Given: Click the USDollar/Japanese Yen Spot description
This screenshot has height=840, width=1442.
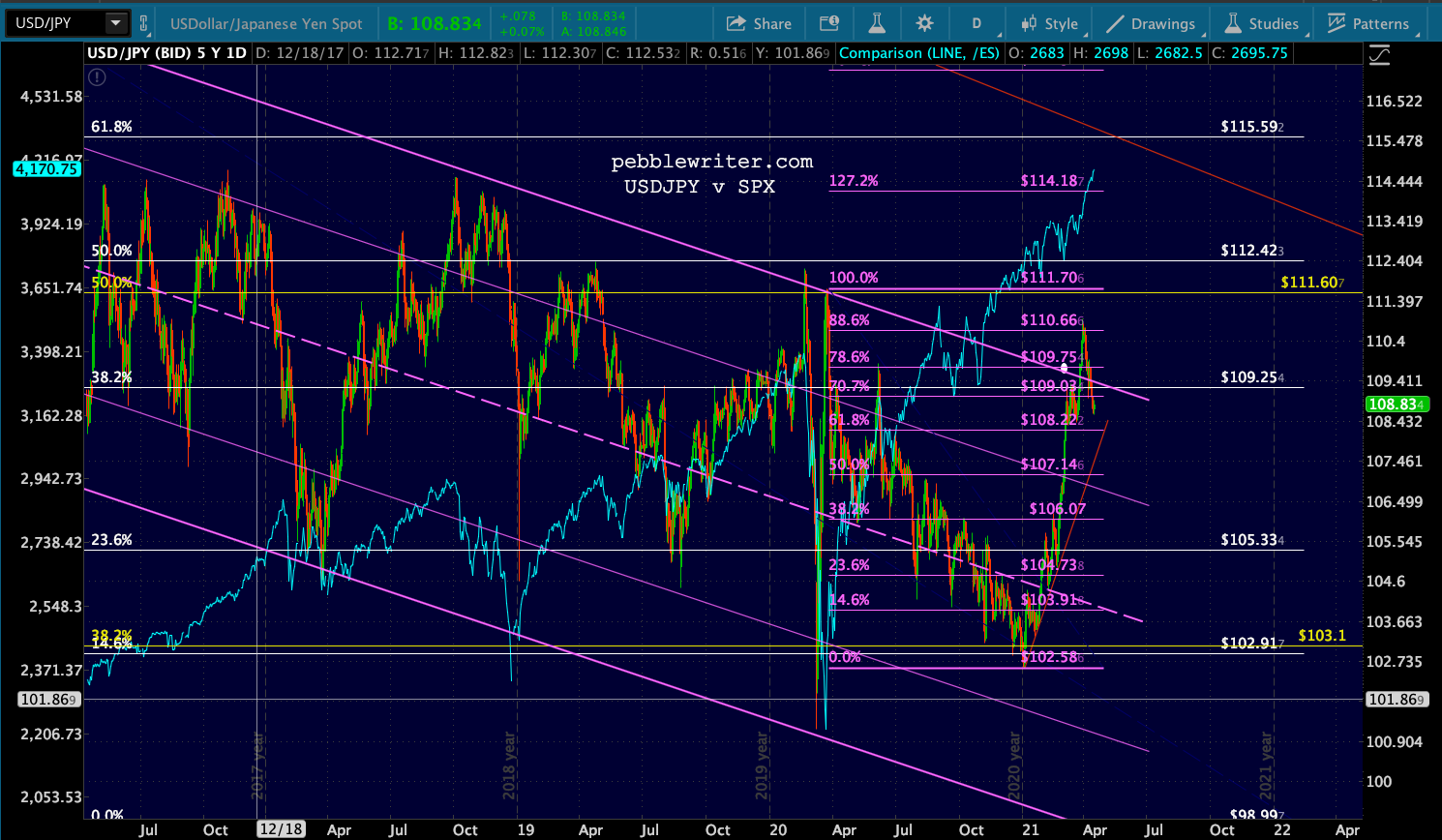Looking at the screenshot, I should (x=266, y=23).
